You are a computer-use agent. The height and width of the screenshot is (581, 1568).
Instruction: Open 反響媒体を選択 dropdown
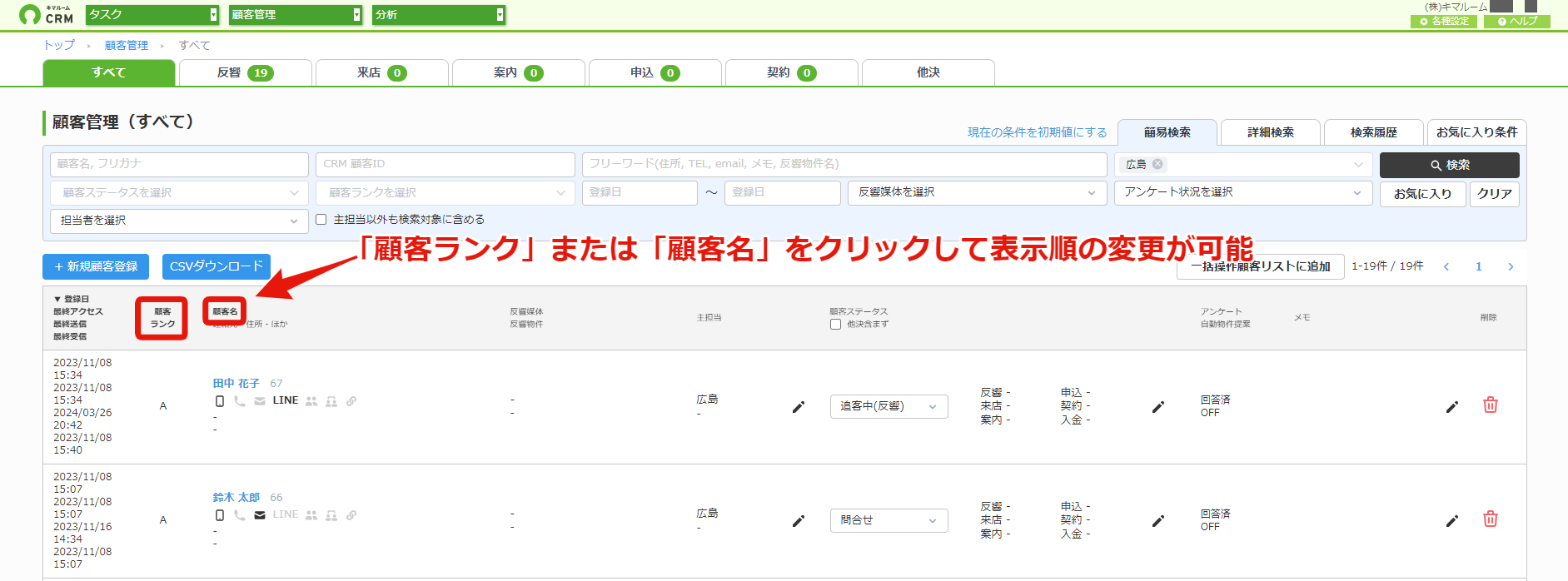[978, 192]
